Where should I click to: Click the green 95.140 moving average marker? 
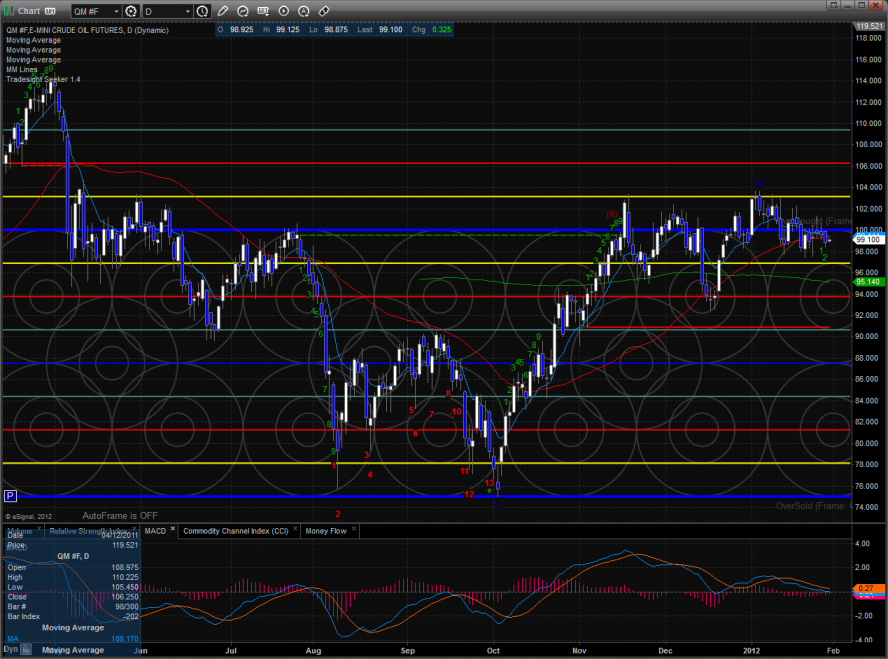tap(868, 281)
